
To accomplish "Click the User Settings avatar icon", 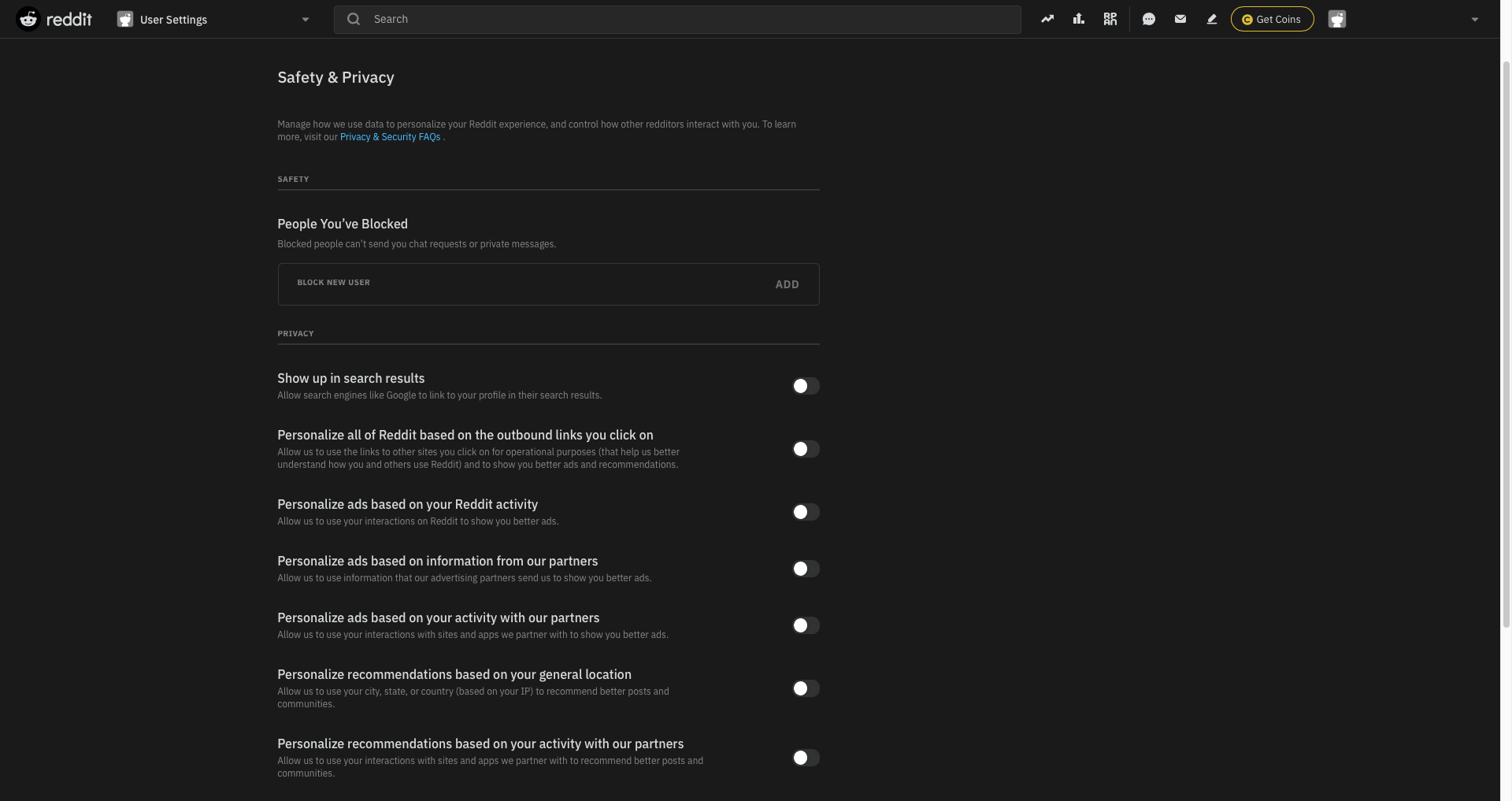I will click(x=125, y=19).
